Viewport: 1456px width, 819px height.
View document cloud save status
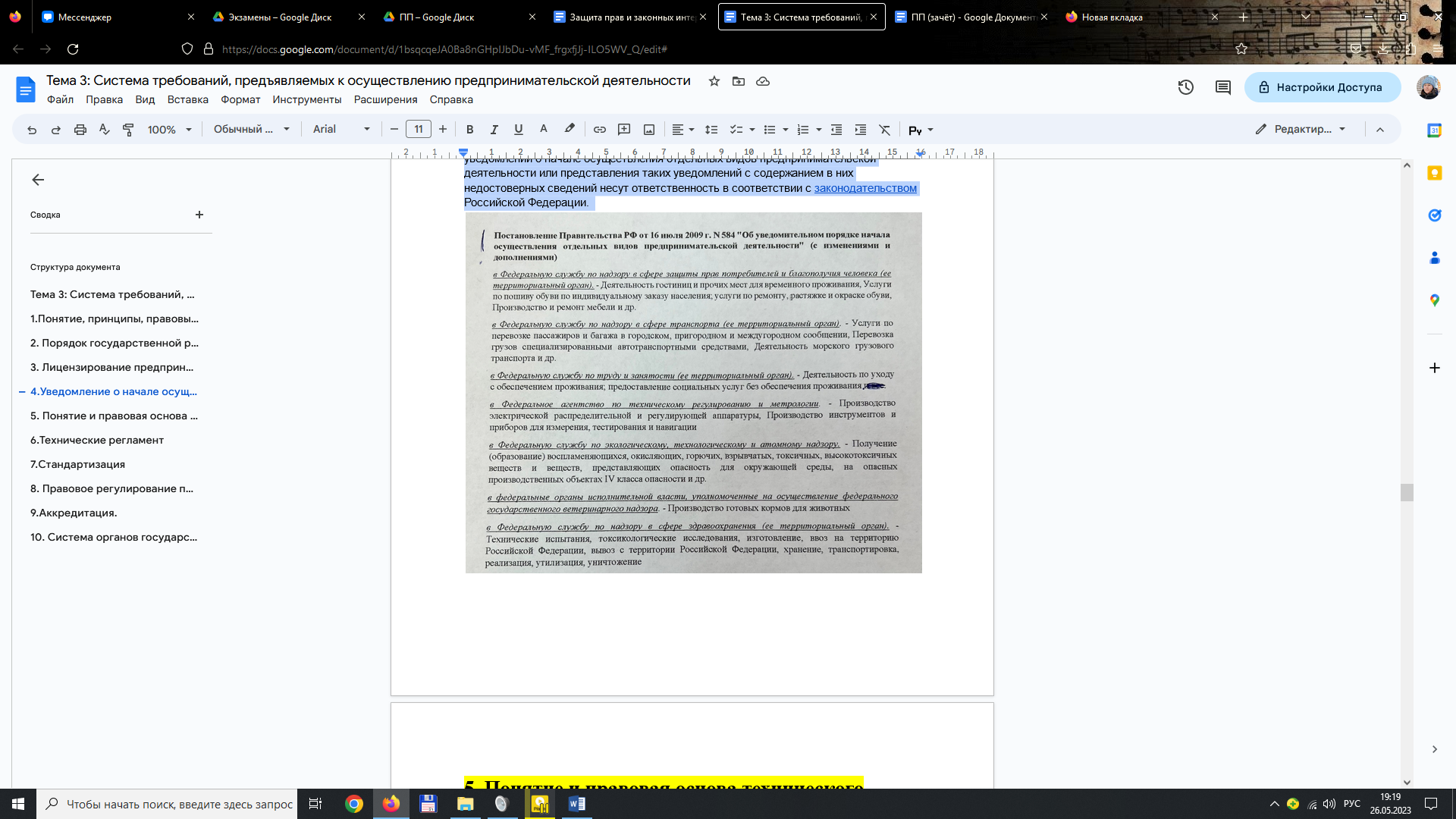coord(763,81)
